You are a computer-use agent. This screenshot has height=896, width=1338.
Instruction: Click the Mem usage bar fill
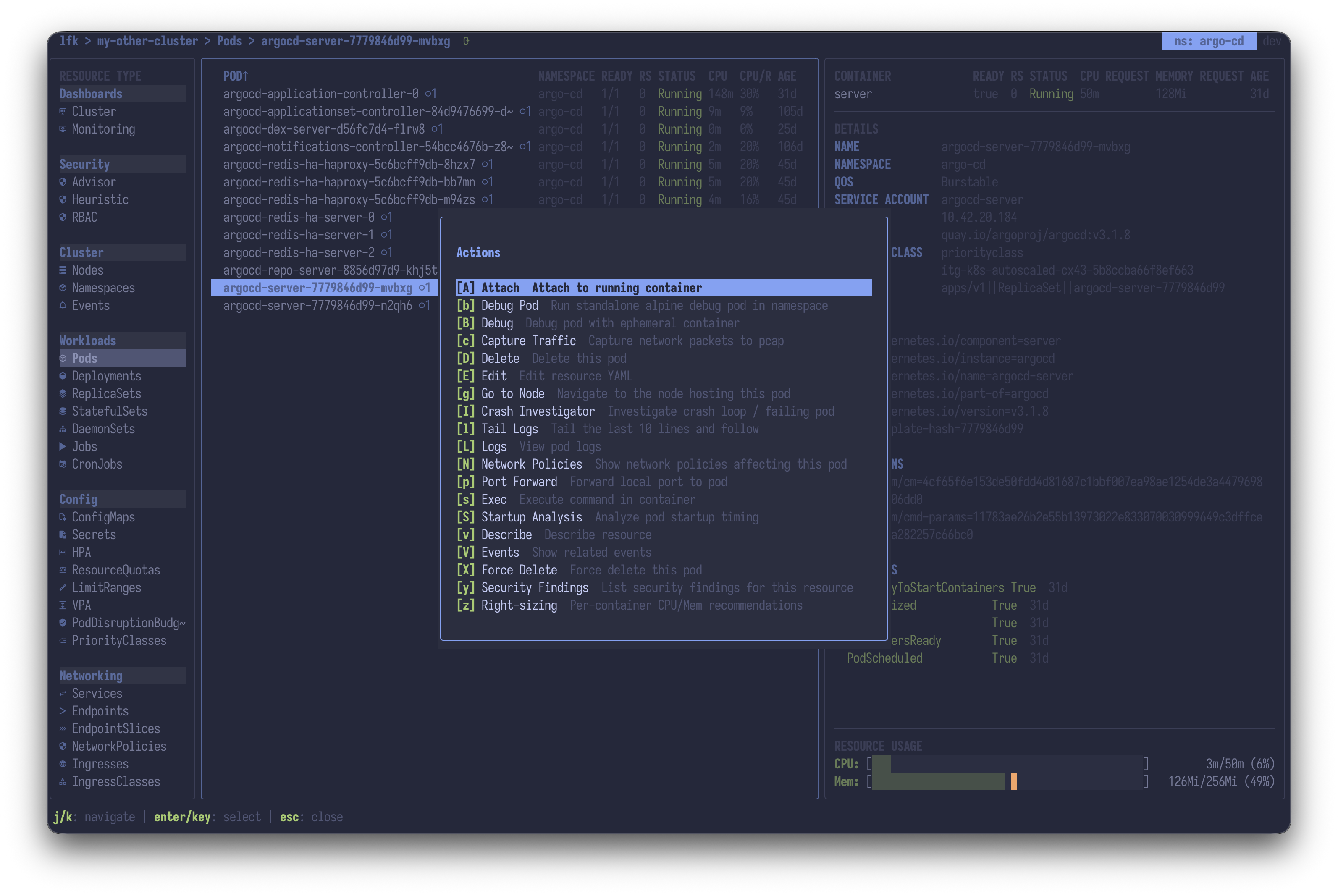click(939, 782)
